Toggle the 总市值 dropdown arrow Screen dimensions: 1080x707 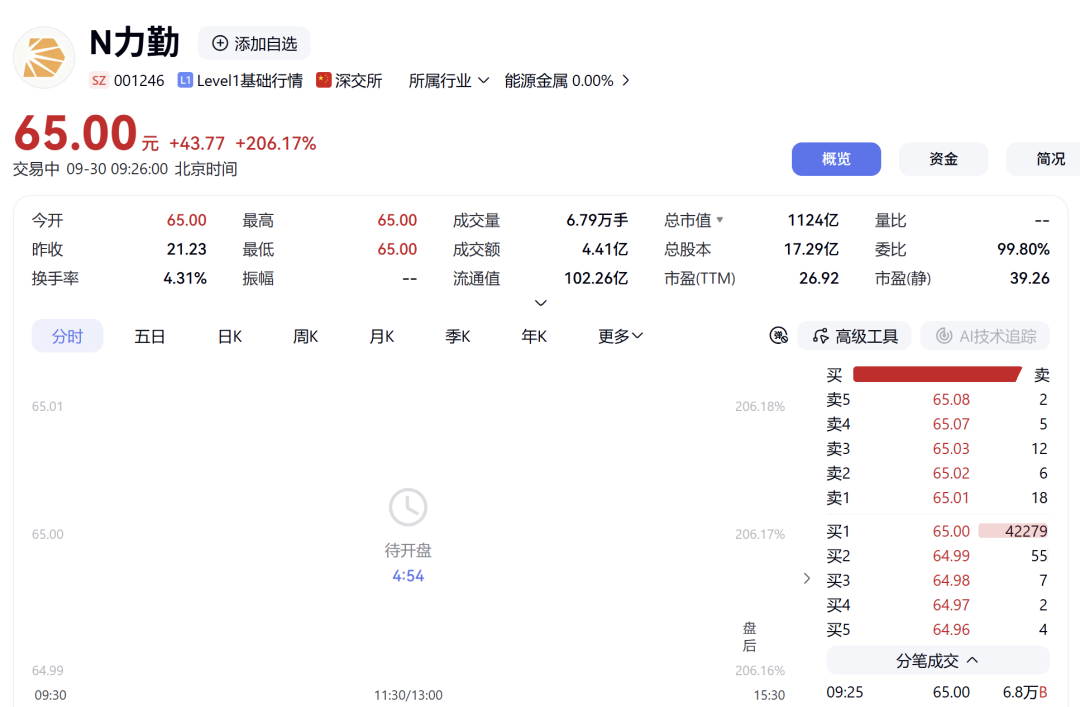(720, 220)
